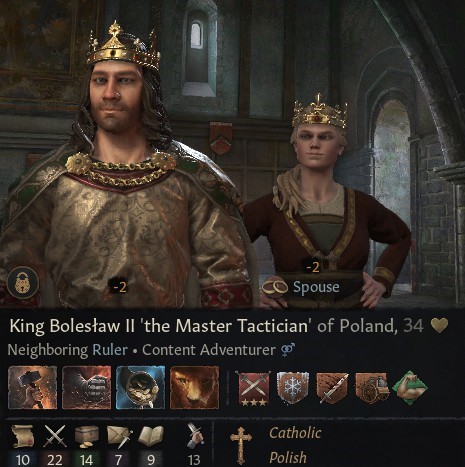Click the first personality trait icon
This screenshot has width=465, height=467.
pyautogui.click(x=33, y=387)
